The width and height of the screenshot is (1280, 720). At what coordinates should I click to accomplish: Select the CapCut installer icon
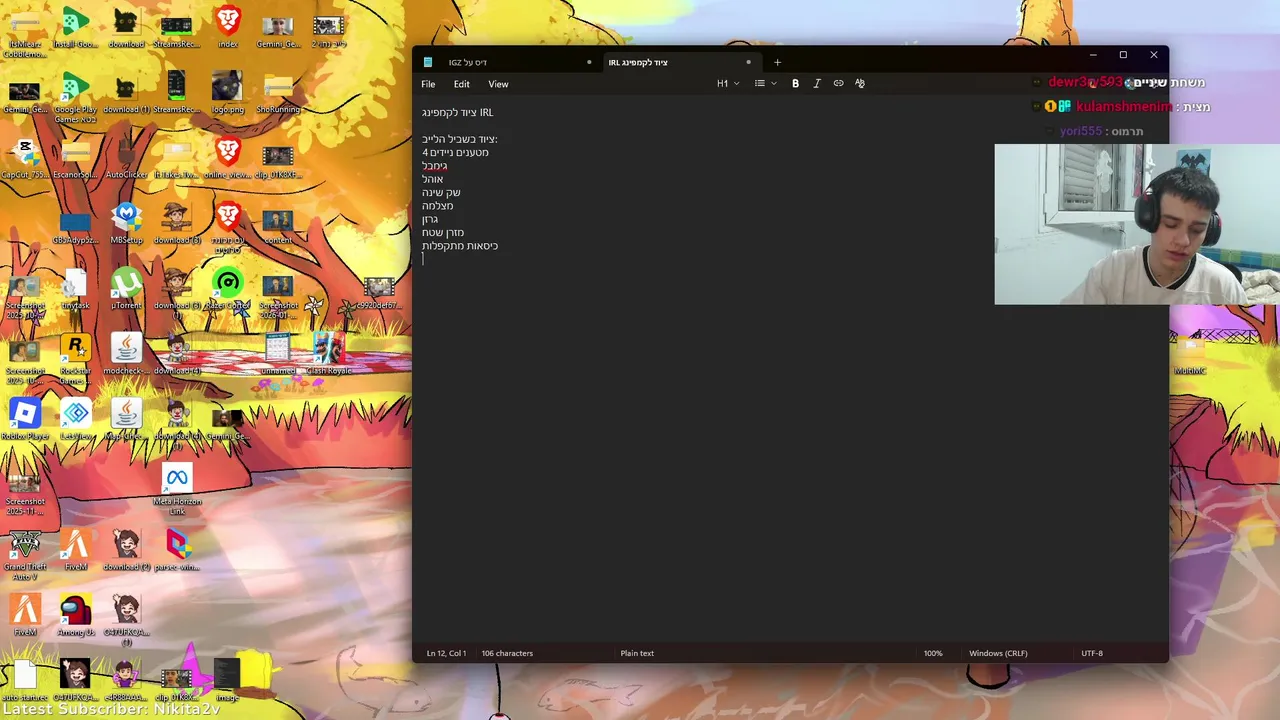25,158
